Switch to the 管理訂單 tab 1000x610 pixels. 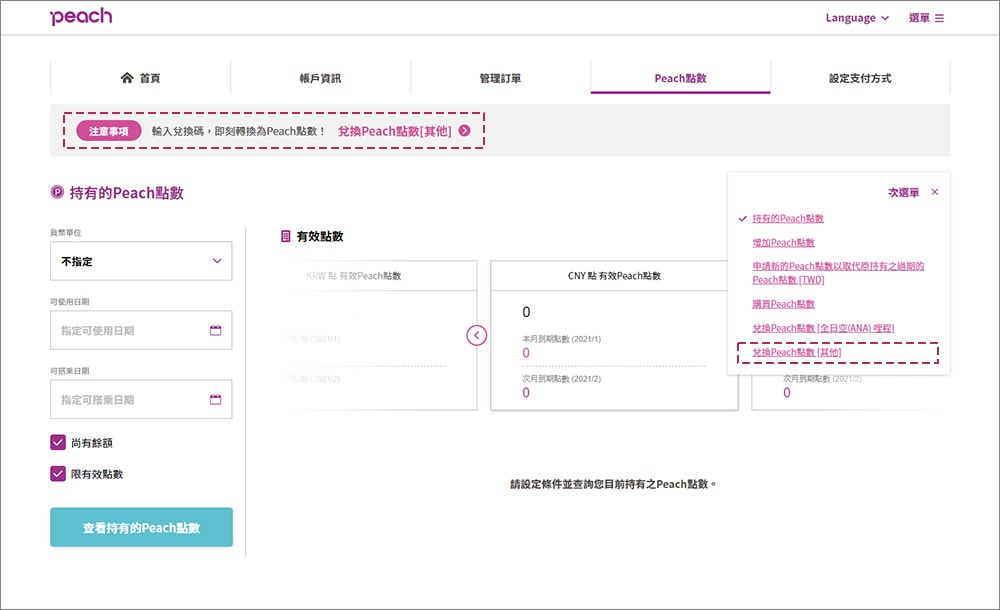point(500,78)
